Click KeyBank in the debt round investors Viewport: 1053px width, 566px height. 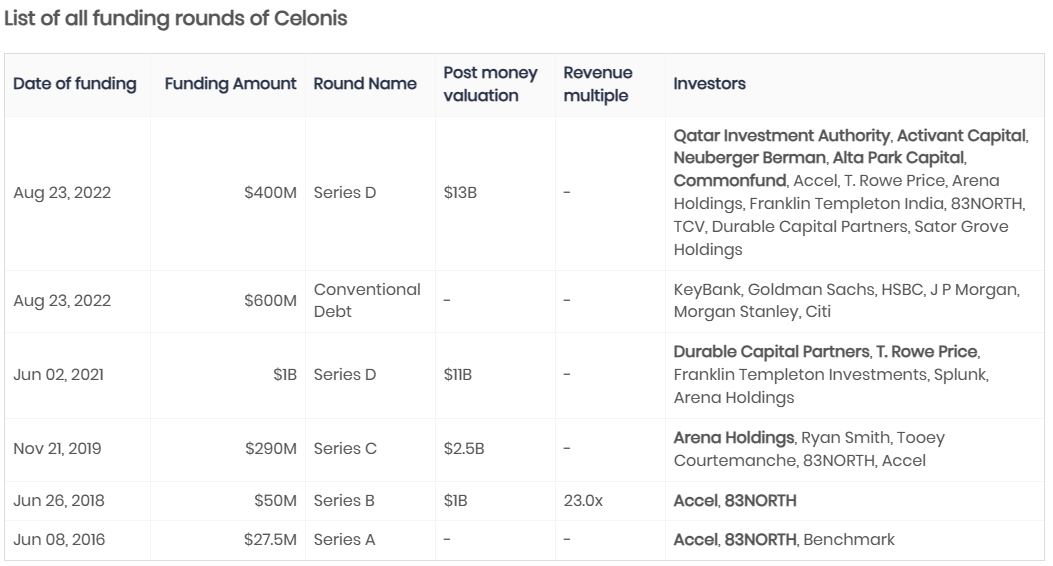705,289
